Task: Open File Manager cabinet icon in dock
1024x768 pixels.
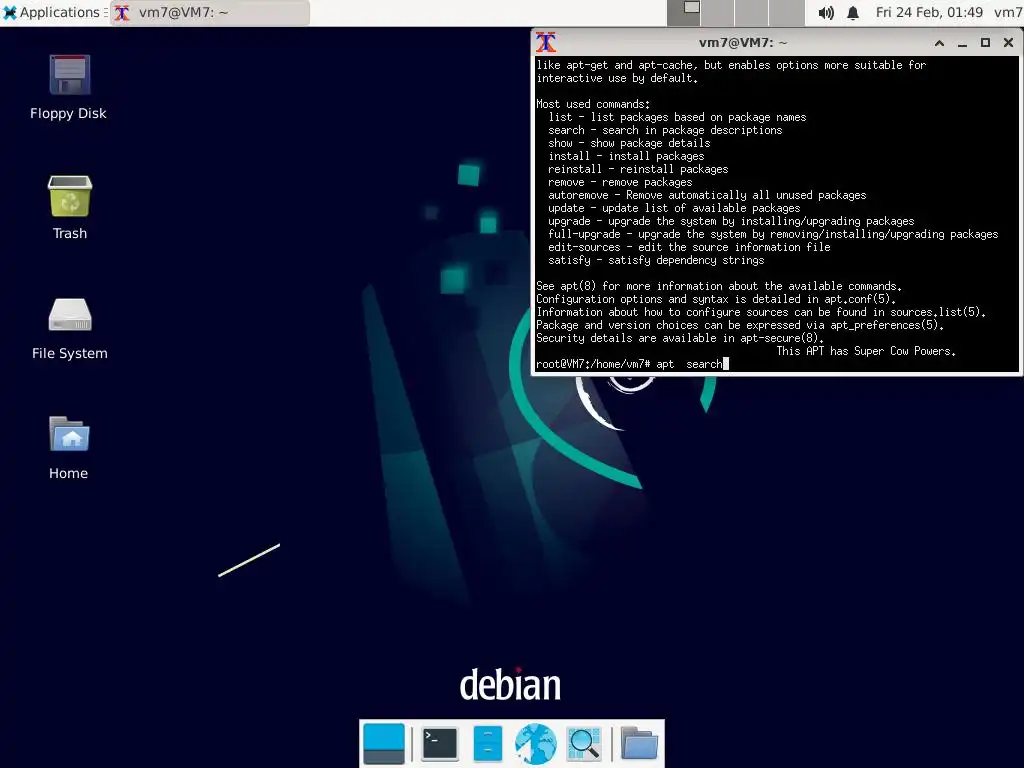Action: coord(487,743)
